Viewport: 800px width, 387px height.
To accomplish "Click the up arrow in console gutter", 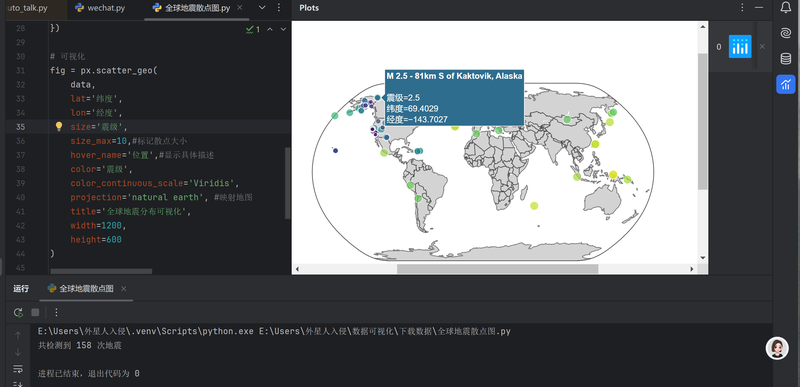I will tap(18, 336).
